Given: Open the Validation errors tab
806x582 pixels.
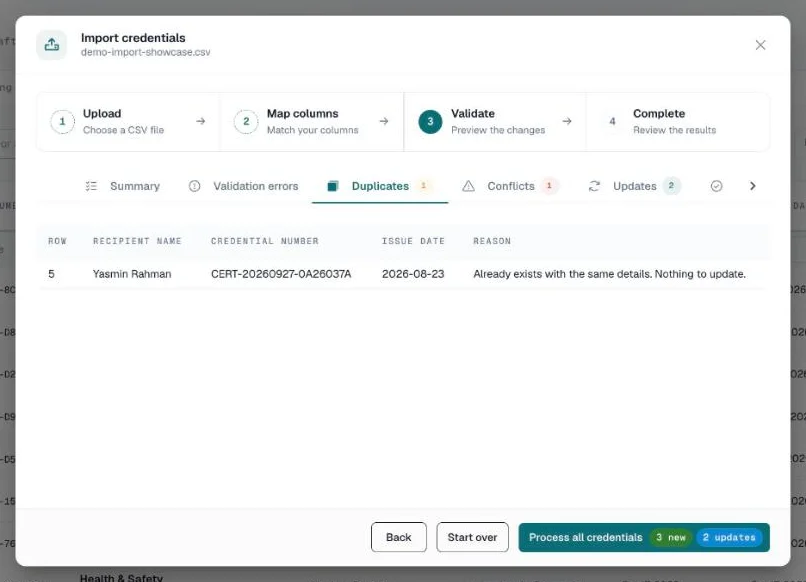Looking at the screenshot, I should [243, 186].
